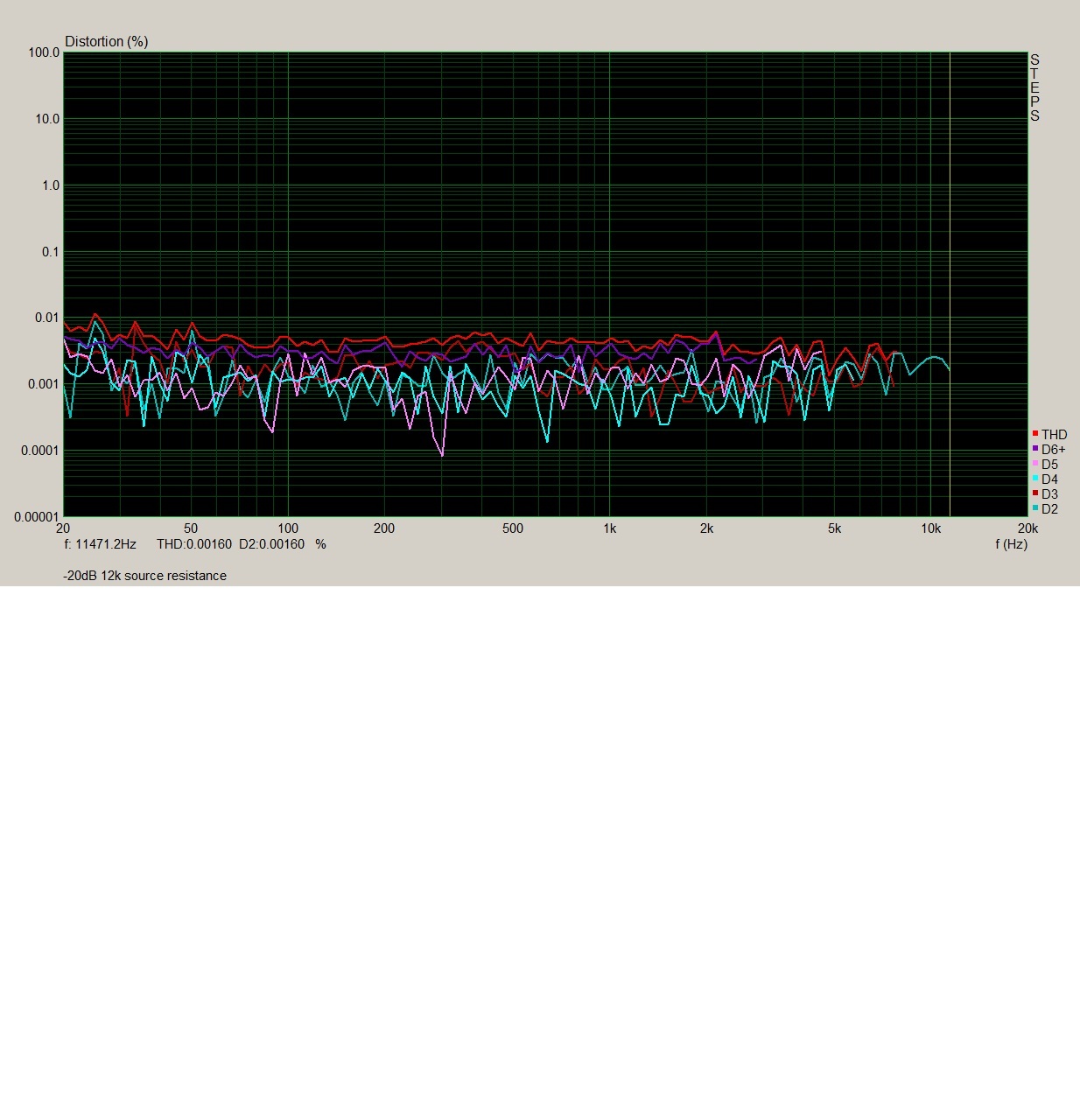Click the D2:0.00160 readout value

coord(271,544)
